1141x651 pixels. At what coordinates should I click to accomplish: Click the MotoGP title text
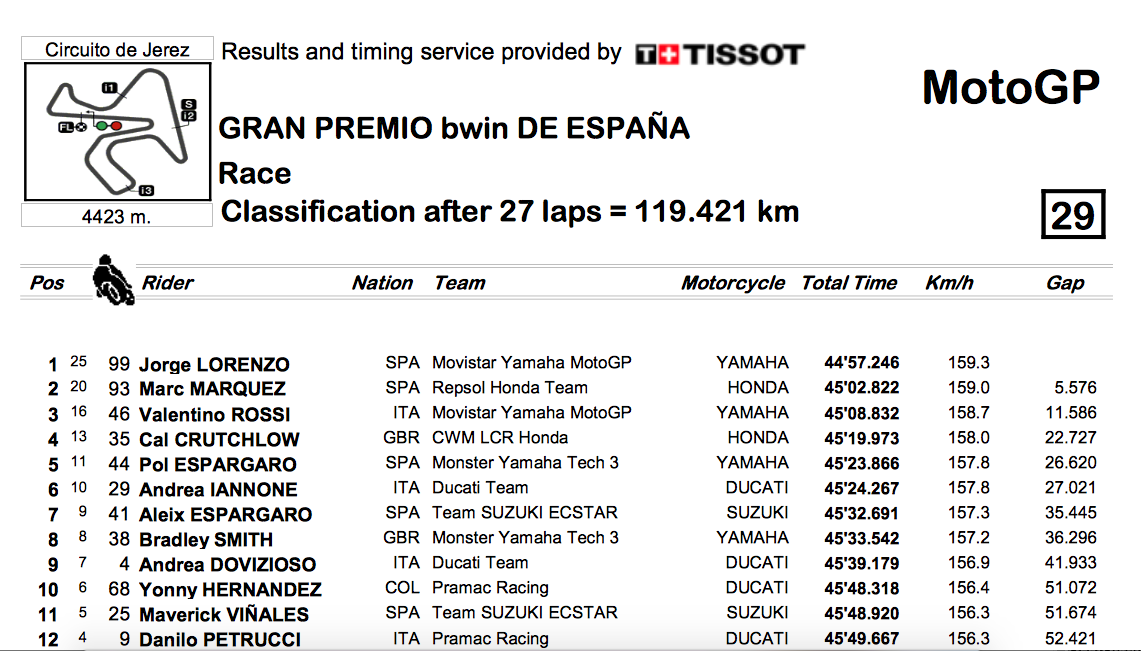1011,88
